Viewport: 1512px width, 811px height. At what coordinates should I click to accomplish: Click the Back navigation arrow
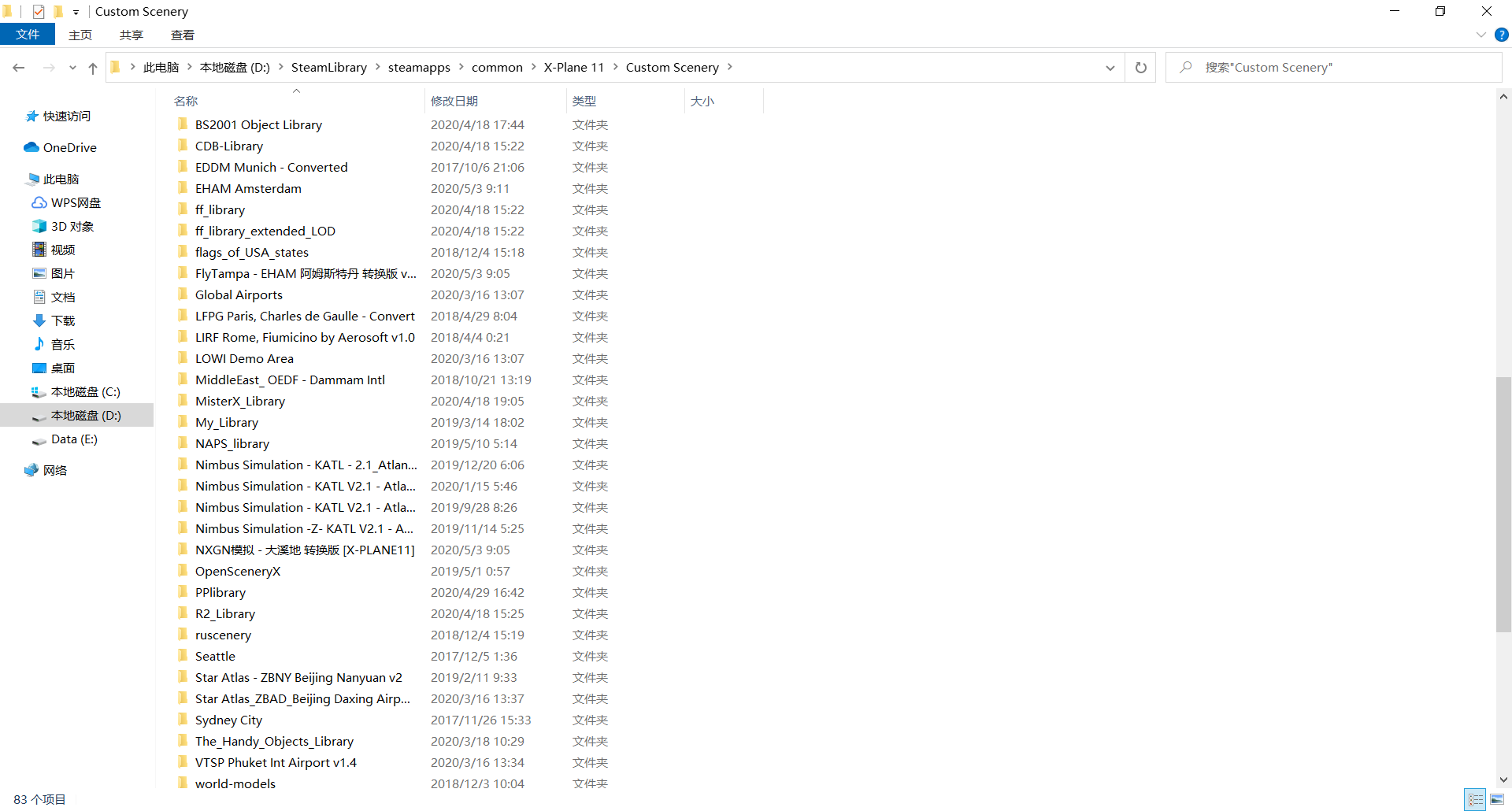(19, 68)
